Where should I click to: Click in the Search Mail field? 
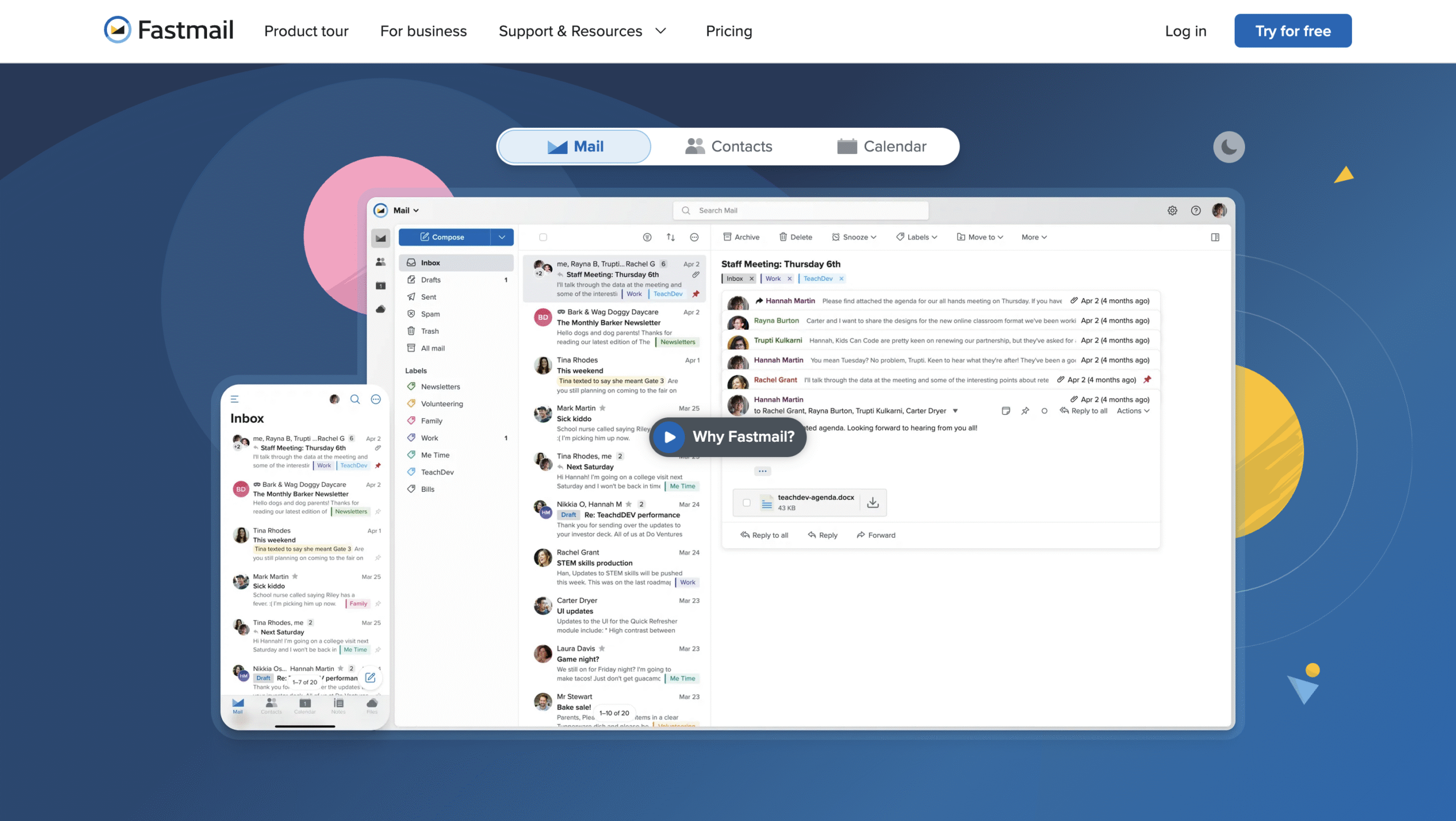click(801, 210)
